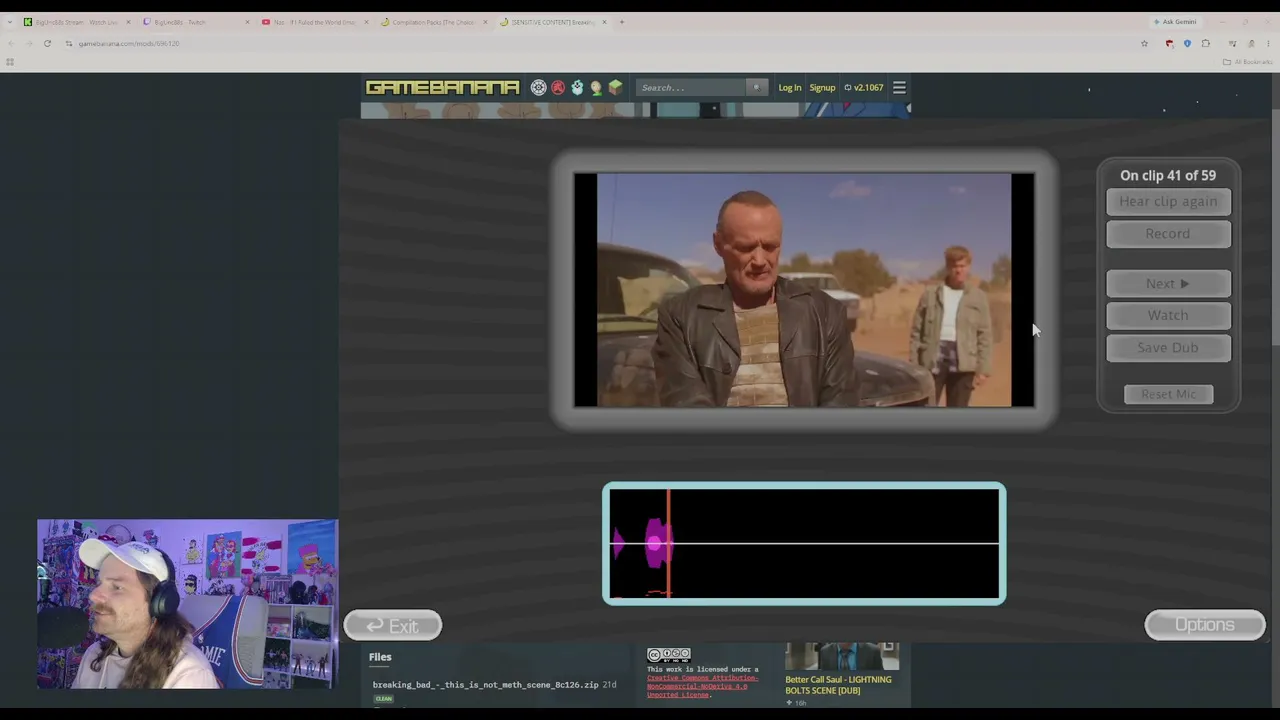Open the blue shield extension icon
This screenshot has height=720, width=1280.
coord(1187,44)
